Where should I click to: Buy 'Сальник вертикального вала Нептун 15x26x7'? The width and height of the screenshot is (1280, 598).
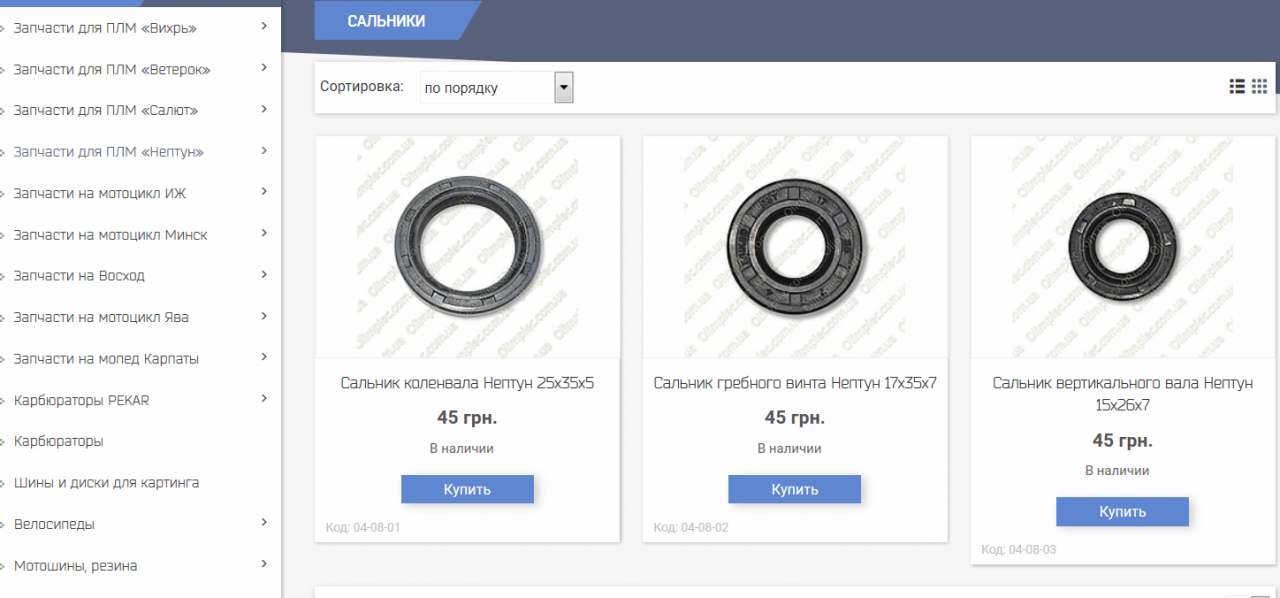tap(1122, 511)
